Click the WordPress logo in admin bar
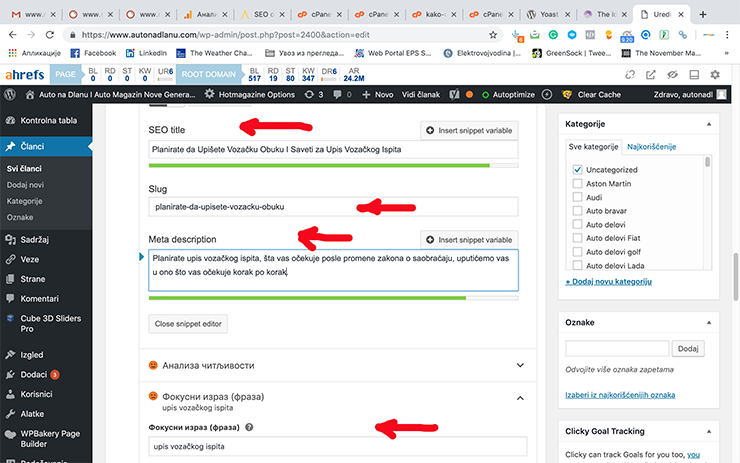The height and width of the screenshot is (463, 740). pos(10,93)
